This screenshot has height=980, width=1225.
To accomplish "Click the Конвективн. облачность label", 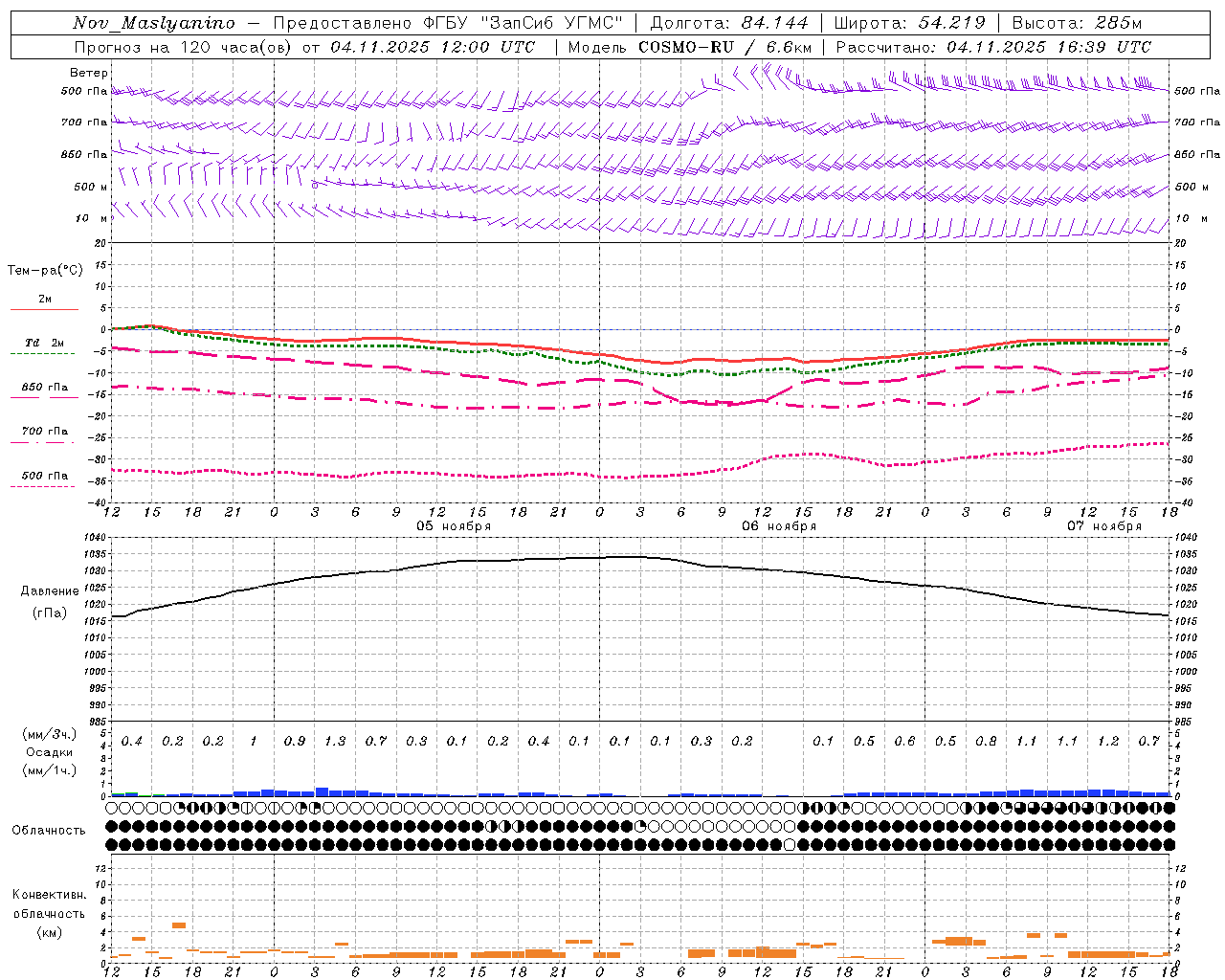I will click(50, 904).
